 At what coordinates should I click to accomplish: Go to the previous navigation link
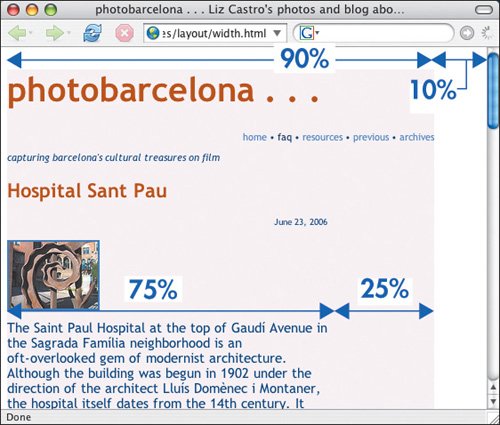[x=371, y=137]
